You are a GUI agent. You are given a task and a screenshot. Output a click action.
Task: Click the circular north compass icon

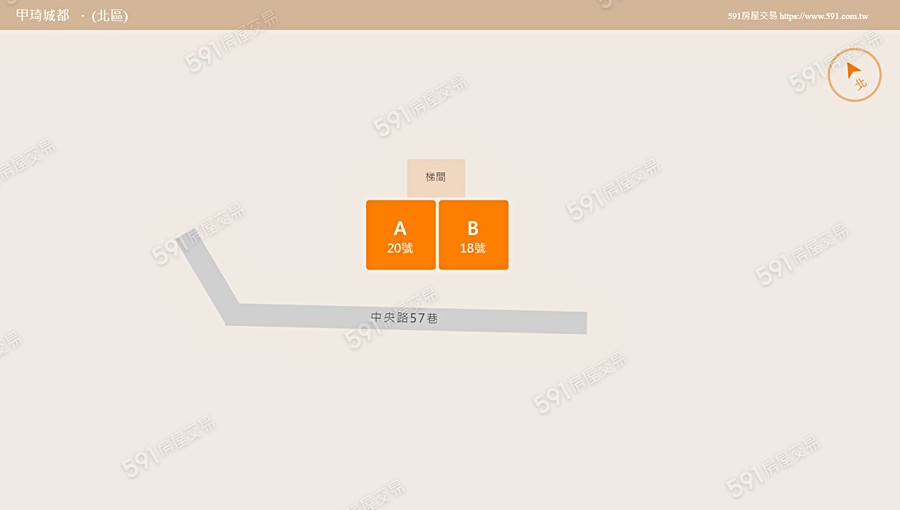tap(854, 75)
